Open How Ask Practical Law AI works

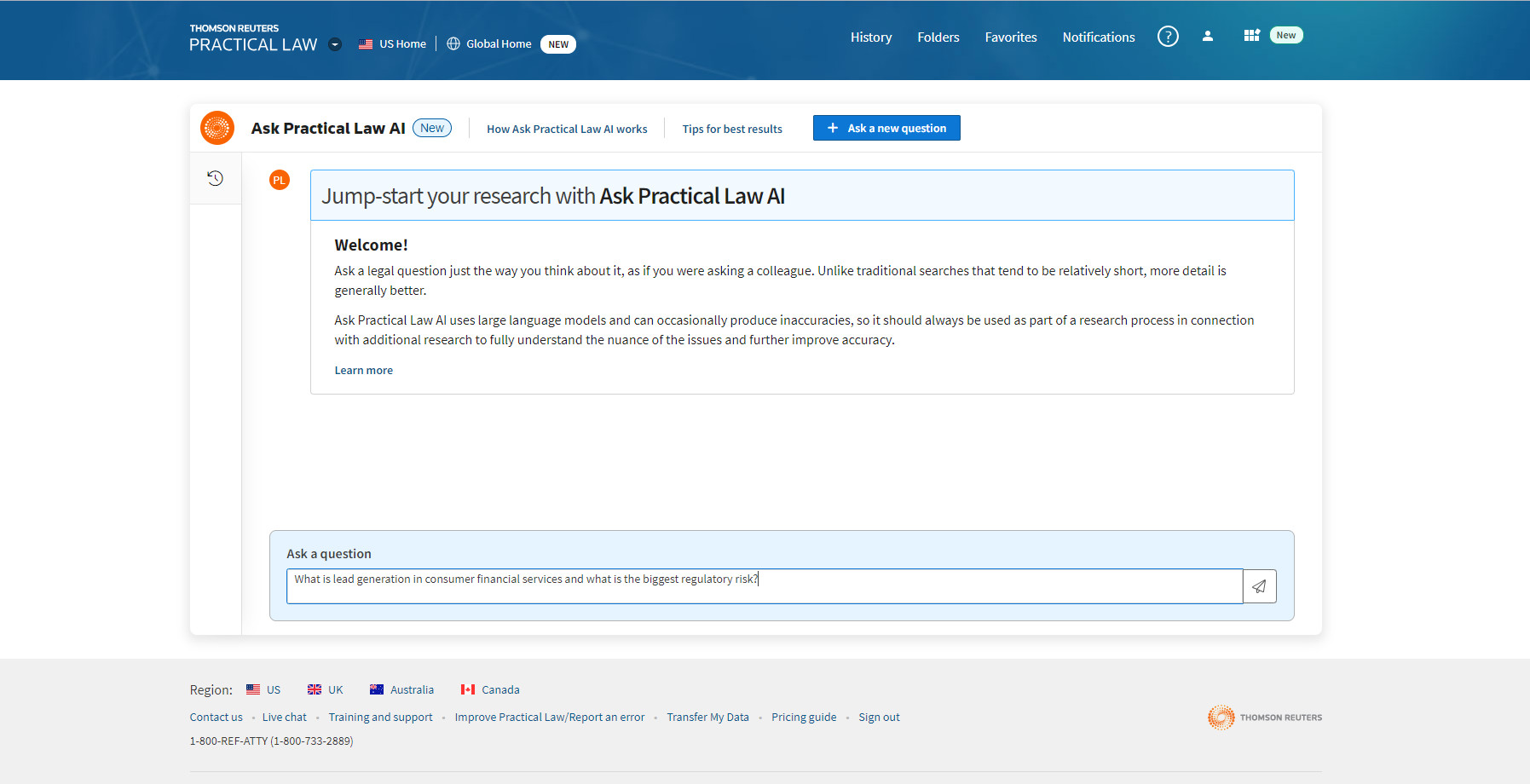[x=567, y=129]
